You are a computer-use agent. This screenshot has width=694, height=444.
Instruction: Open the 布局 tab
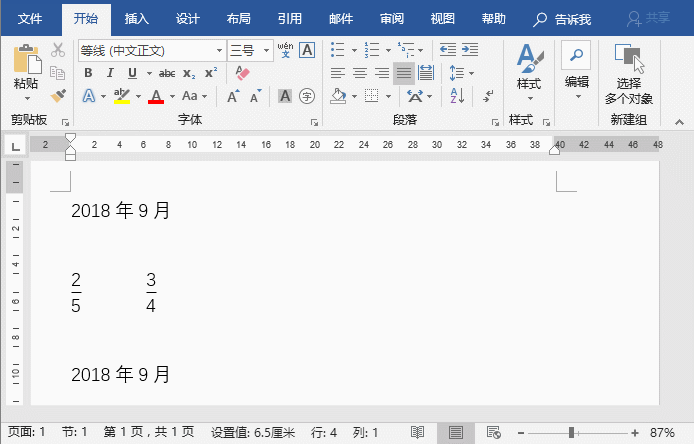(x=239, y=19)
